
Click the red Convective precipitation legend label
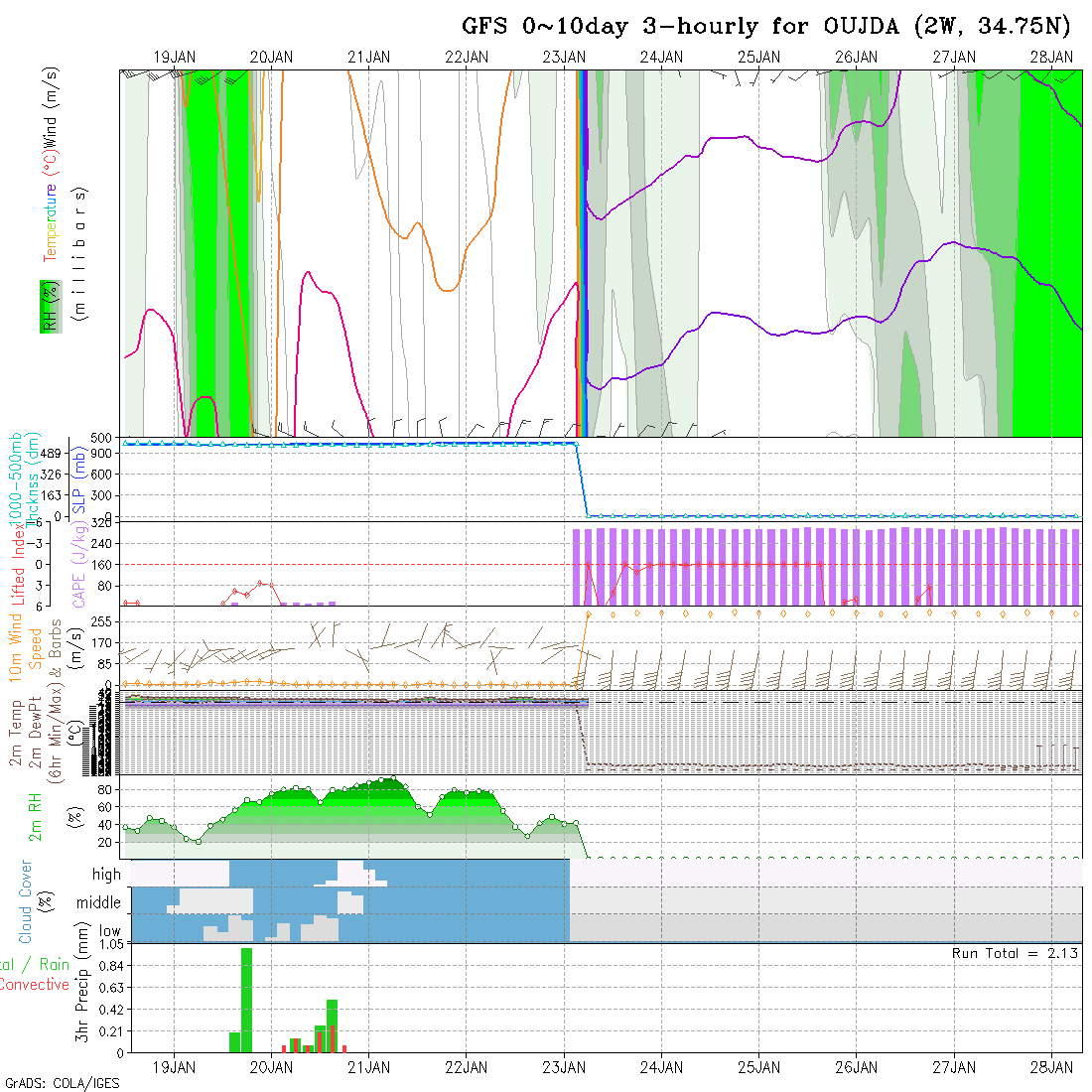pos(34,985)
